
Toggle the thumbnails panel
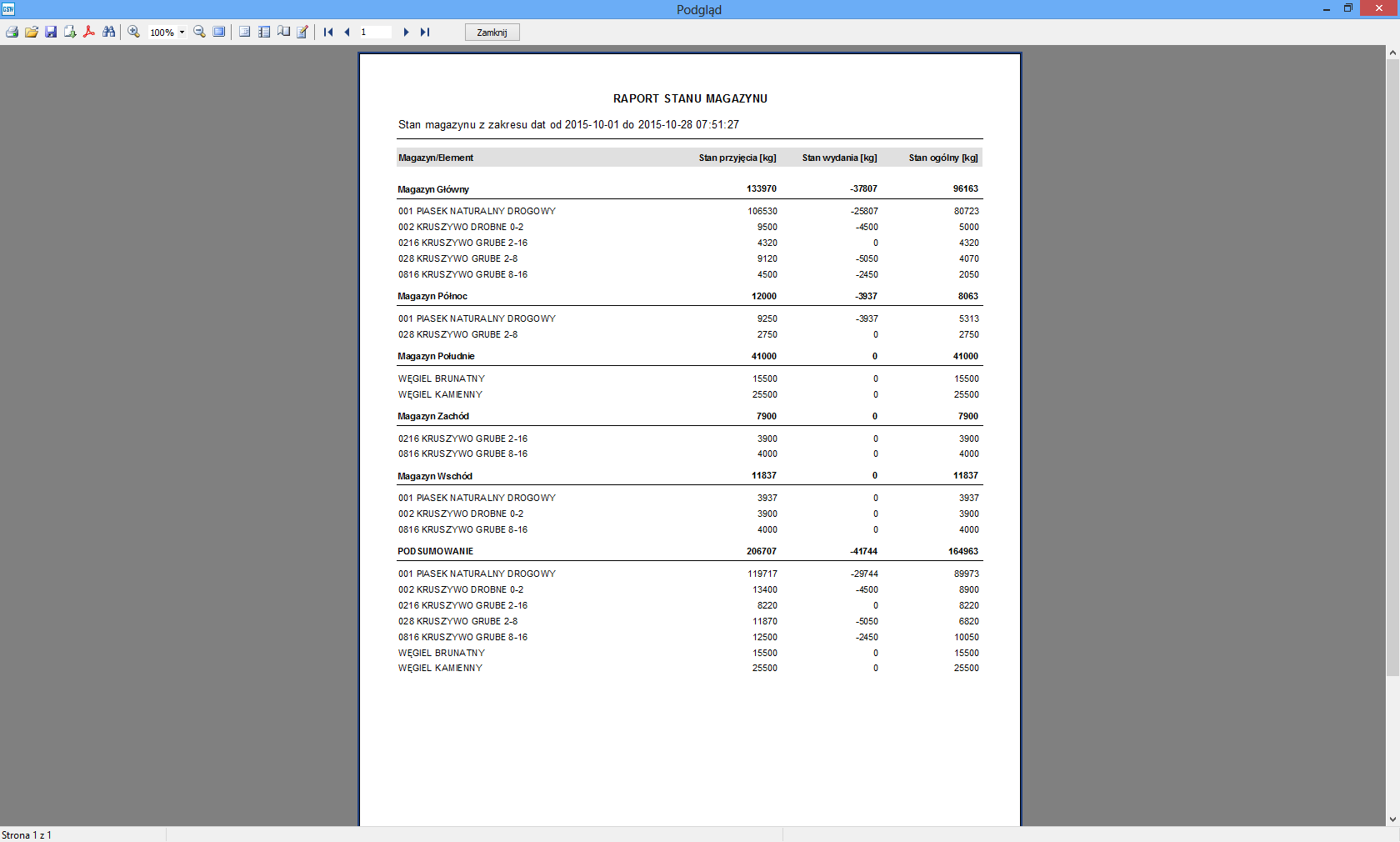click(264, 32)
